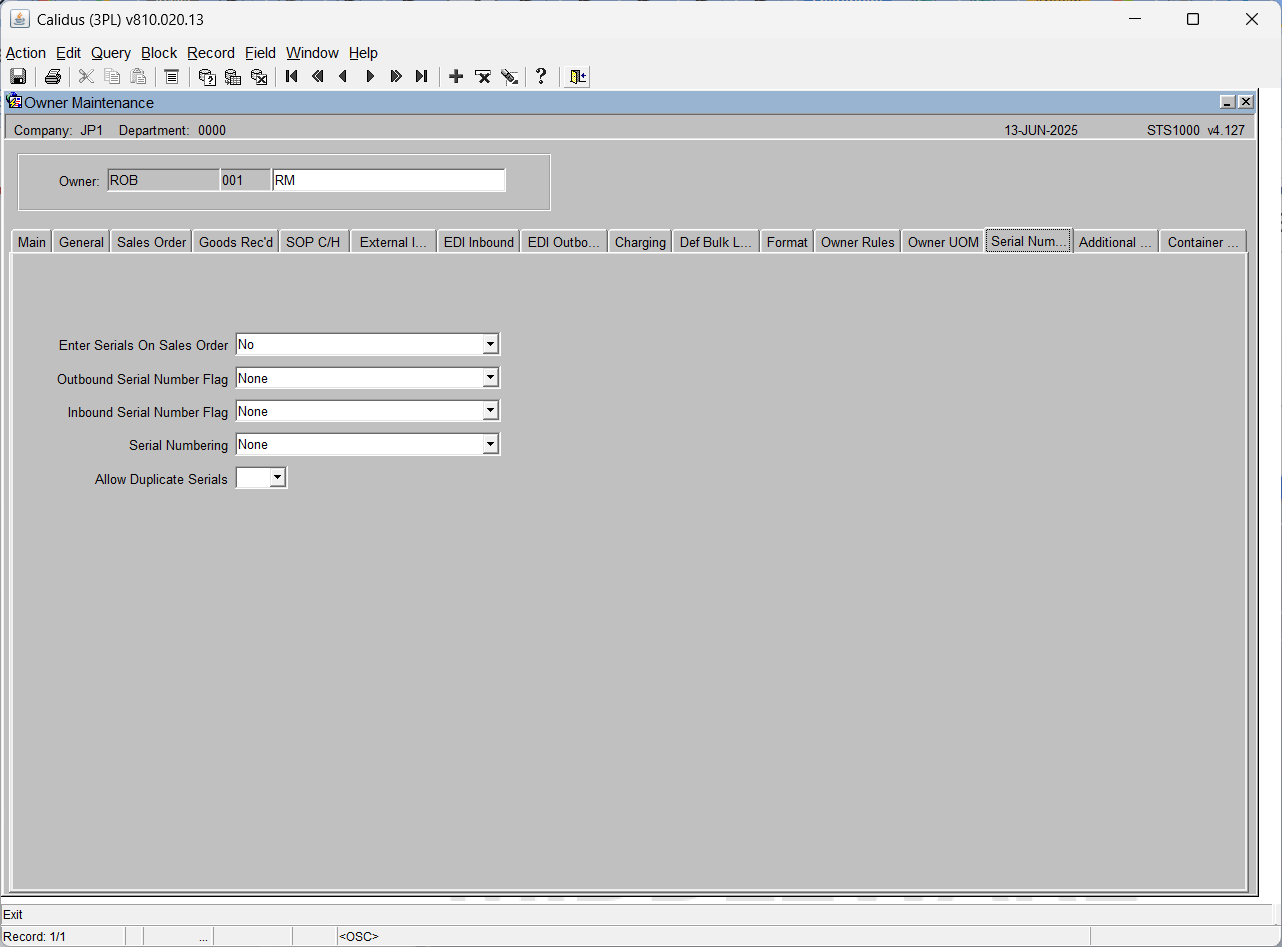1282x947 pixels.
Task: Click the plus Insert Record icon
Action: click(x=456, y=77)
